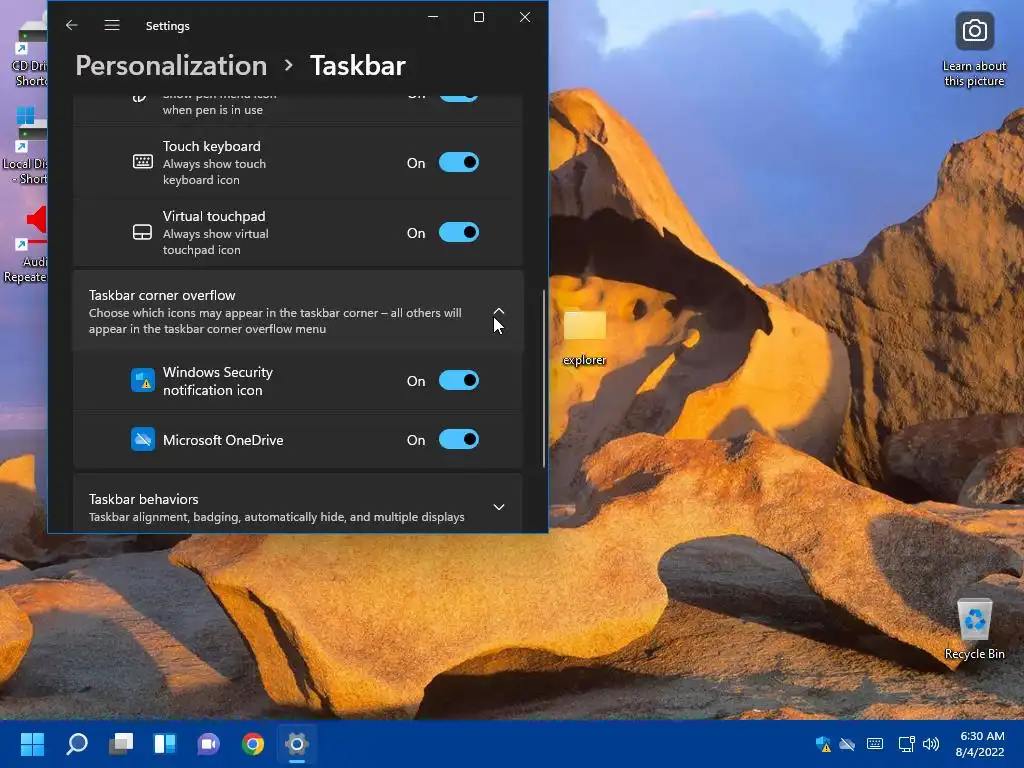The height and width of the screenshot is (768, 1024).
Task: Select the Local Disk shortcut on the desktop
Action: point(27,146)
